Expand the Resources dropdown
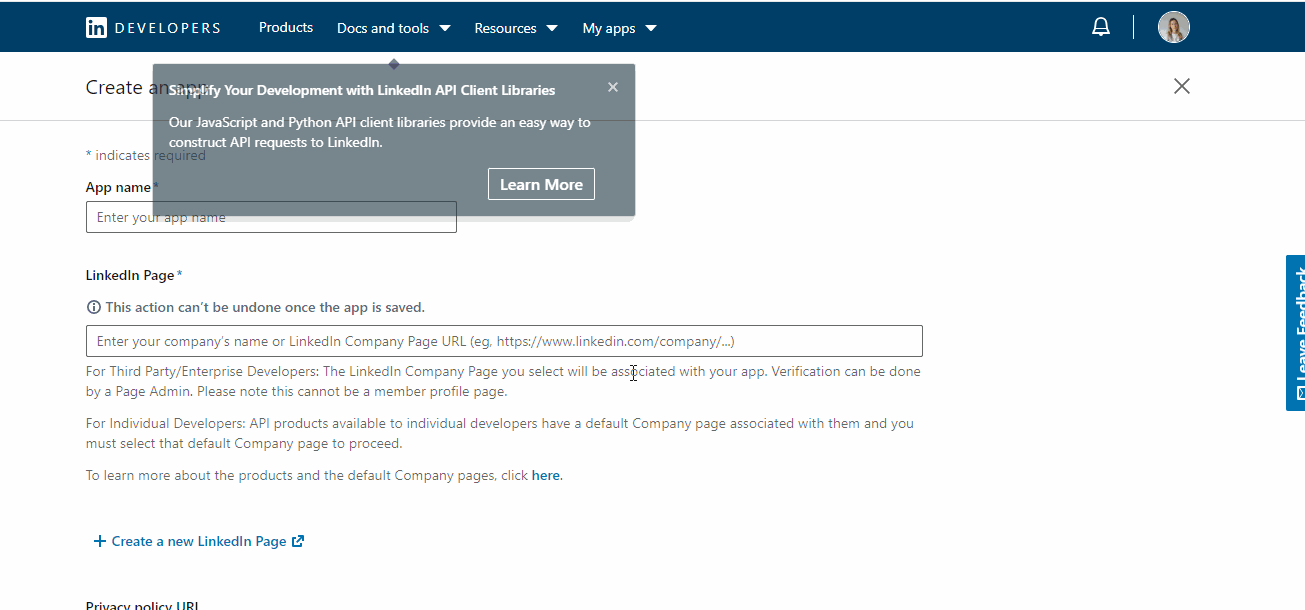The image size is (1305, 610). pyautogui.click(x=516, y=28)
